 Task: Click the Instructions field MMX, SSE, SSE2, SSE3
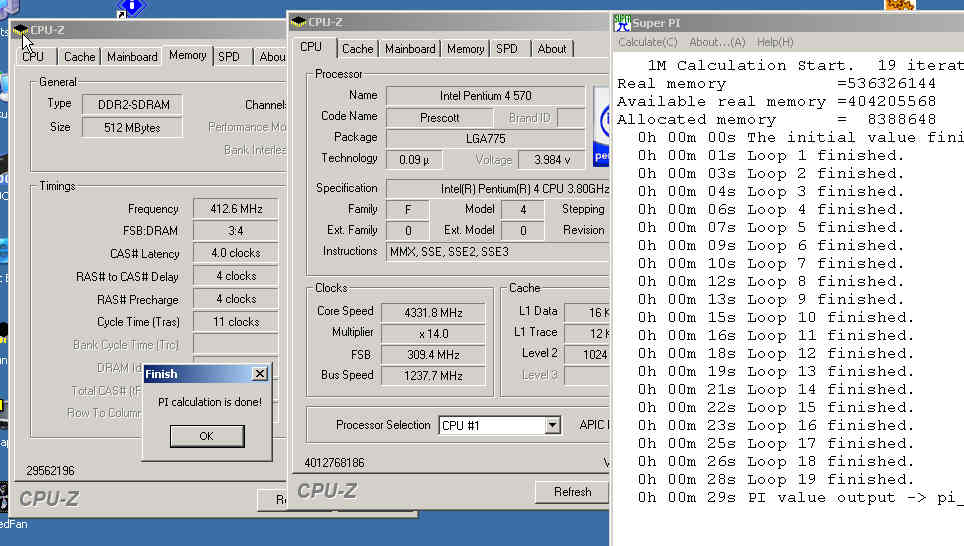click(498, 251)
